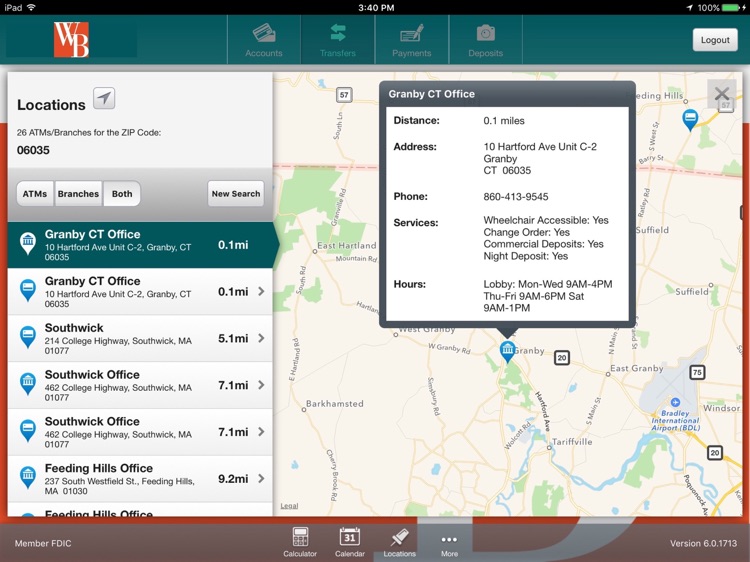Tap the Bradley International Airport marker
750x562 pixels.
[x=675, y=402]
